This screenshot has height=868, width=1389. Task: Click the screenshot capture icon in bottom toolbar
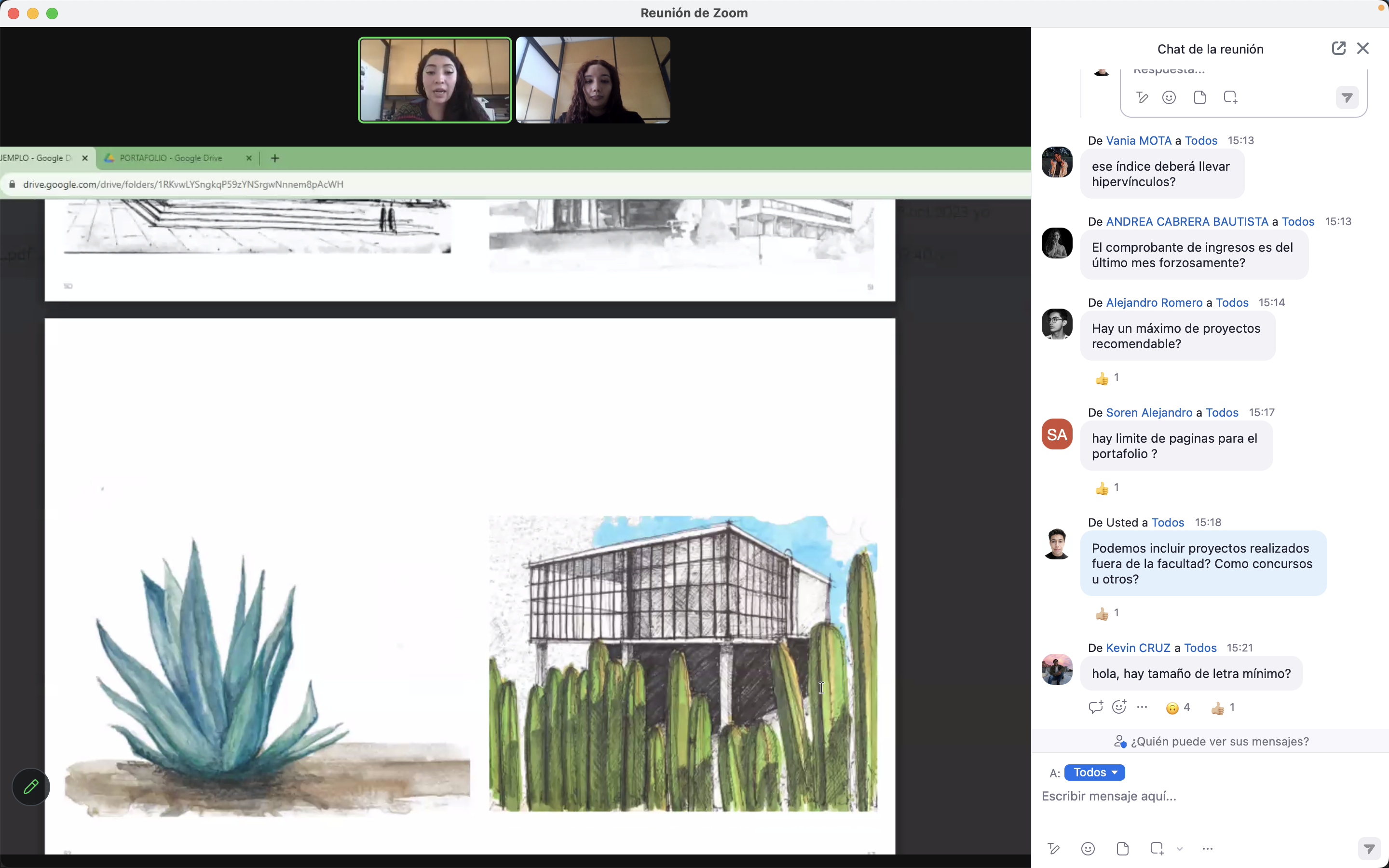click(x=1157, y=849)
